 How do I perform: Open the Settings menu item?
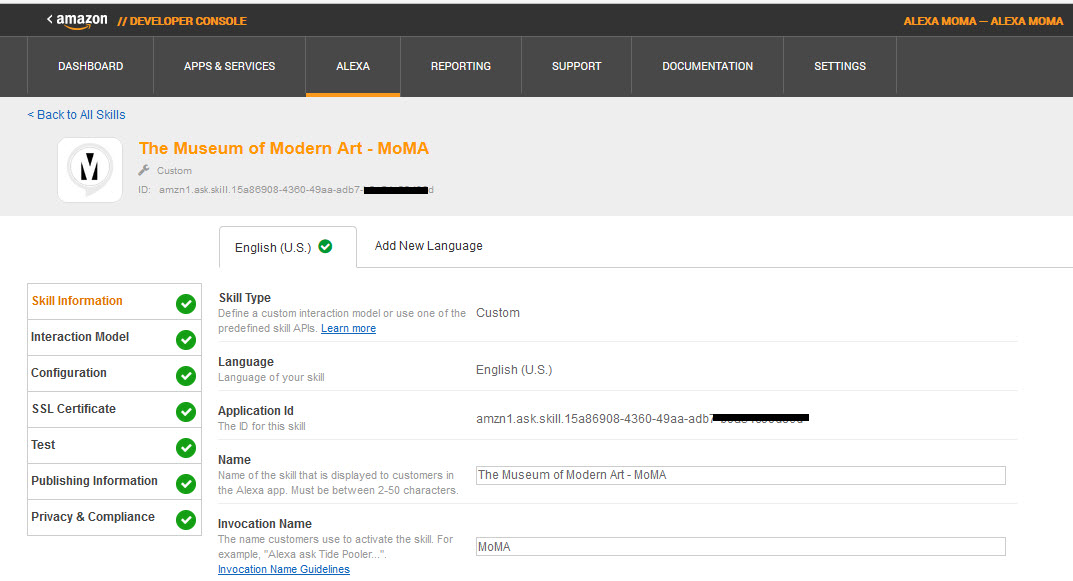tap(840, 66)
